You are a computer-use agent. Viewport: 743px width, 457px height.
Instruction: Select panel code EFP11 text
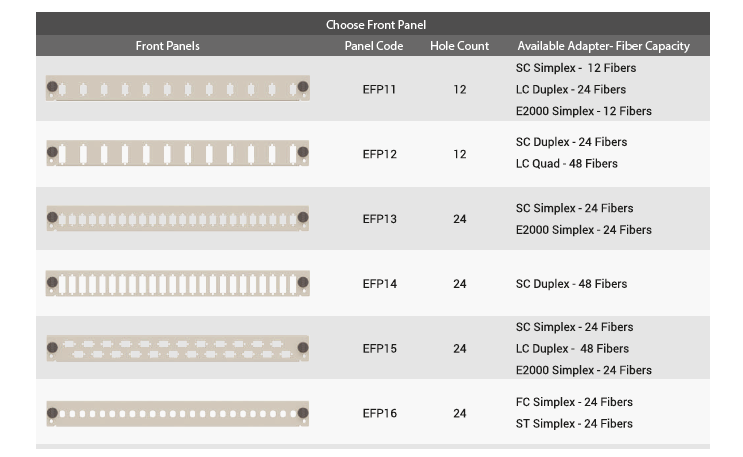click(x=379, y=89)
